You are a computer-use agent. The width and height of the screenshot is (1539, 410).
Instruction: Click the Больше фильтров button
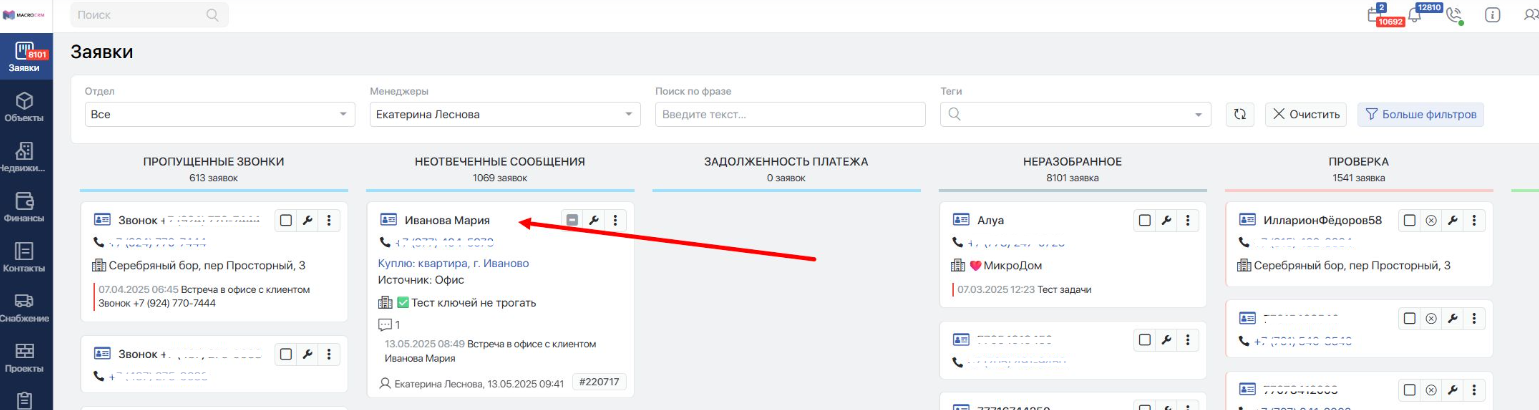(1420, 114)
